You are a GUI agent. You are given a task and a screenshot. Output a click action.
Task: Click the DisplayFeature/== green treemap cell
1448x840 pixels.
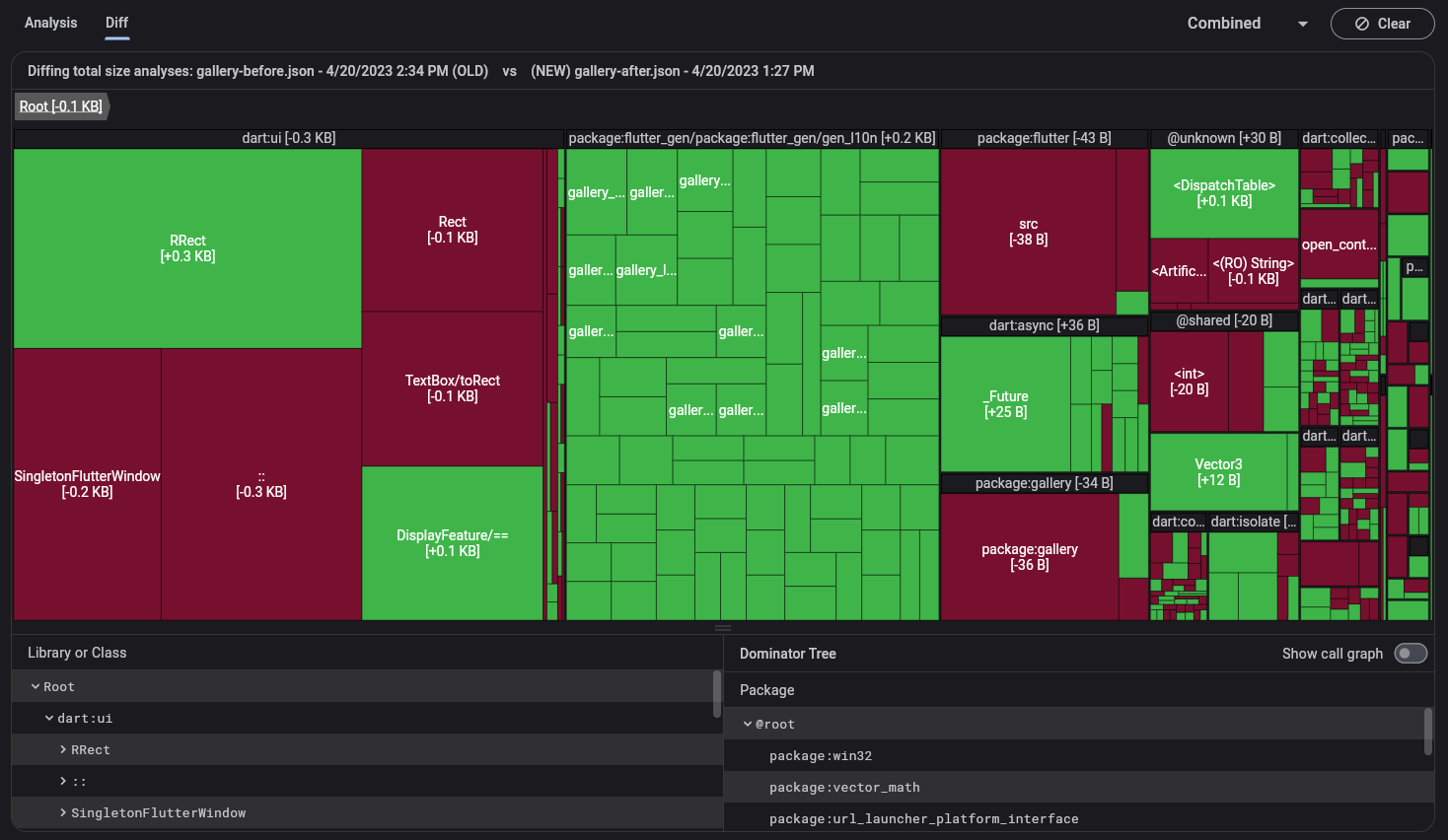point(453,543)
